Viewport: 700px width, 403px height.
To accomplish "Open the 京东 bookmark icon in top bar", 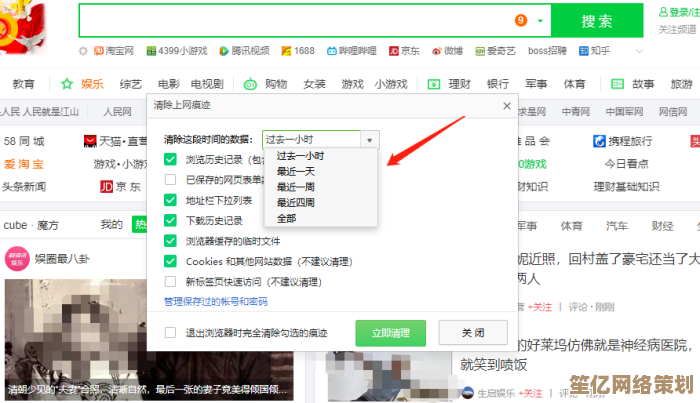I will click(394, 50).
